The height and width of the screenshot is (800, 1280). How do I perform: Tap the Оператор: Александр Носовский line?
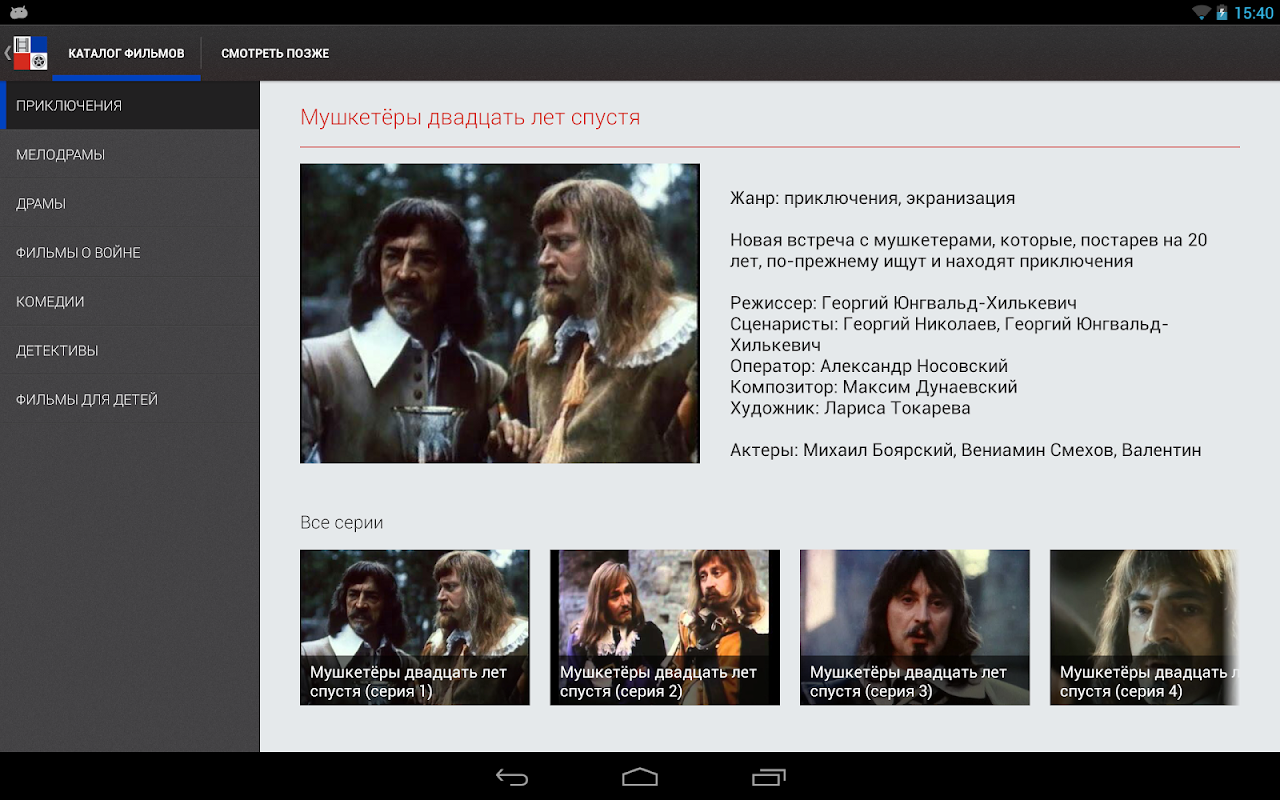tap(869, 366)
